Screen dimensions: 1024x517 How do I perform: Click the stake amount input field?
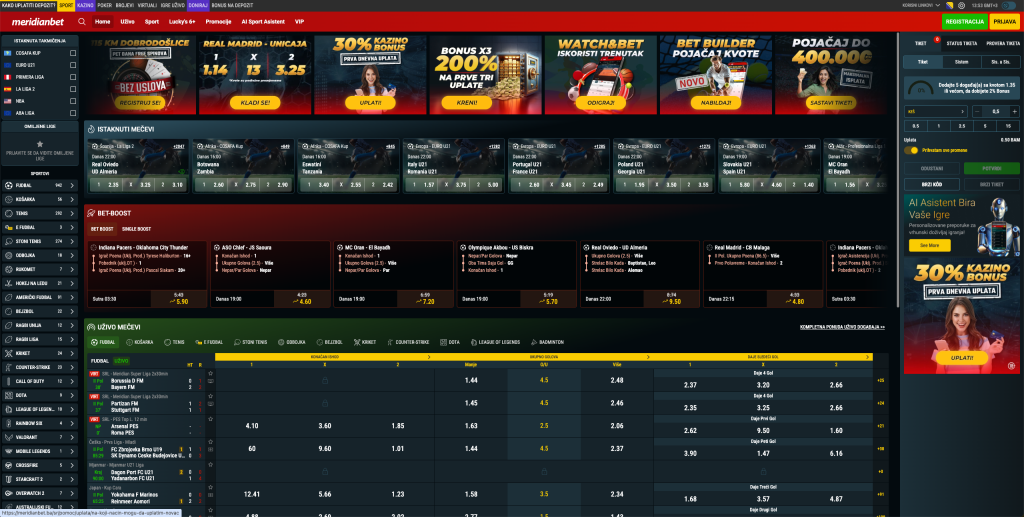[x=995, y=112]
